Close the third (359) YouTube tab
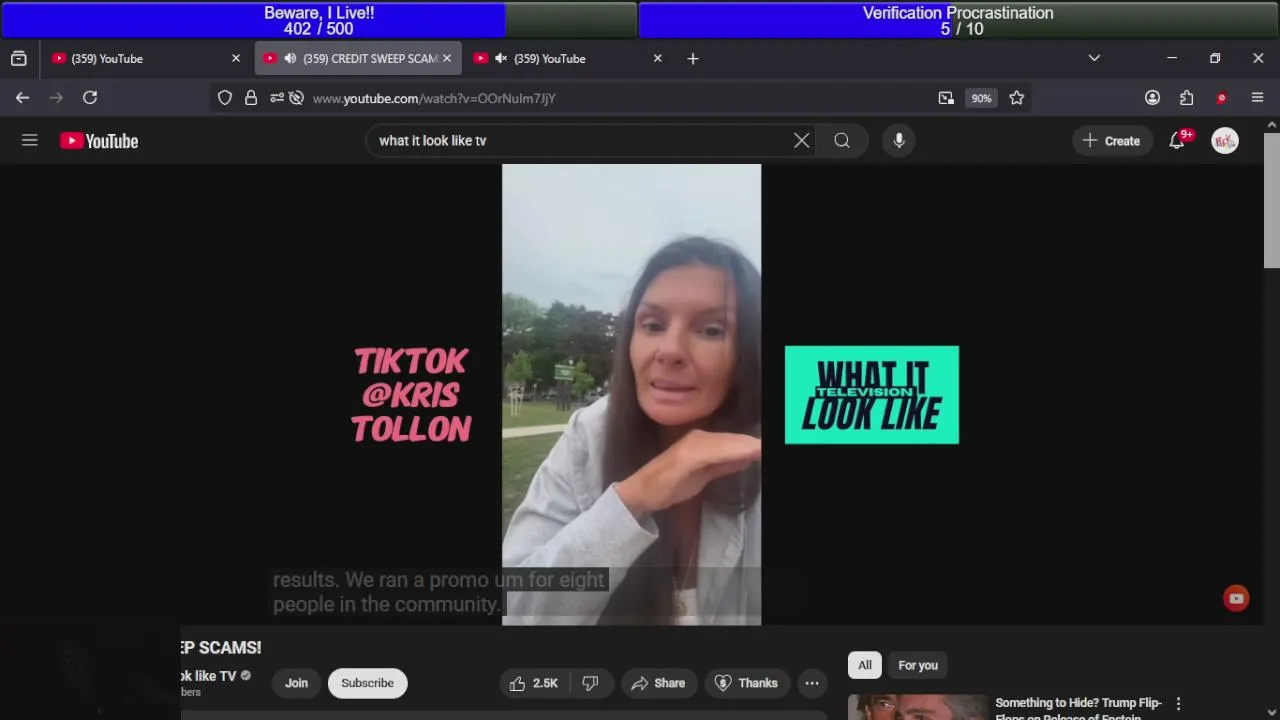The image size is (1280, 720). [x=657, y=59]
